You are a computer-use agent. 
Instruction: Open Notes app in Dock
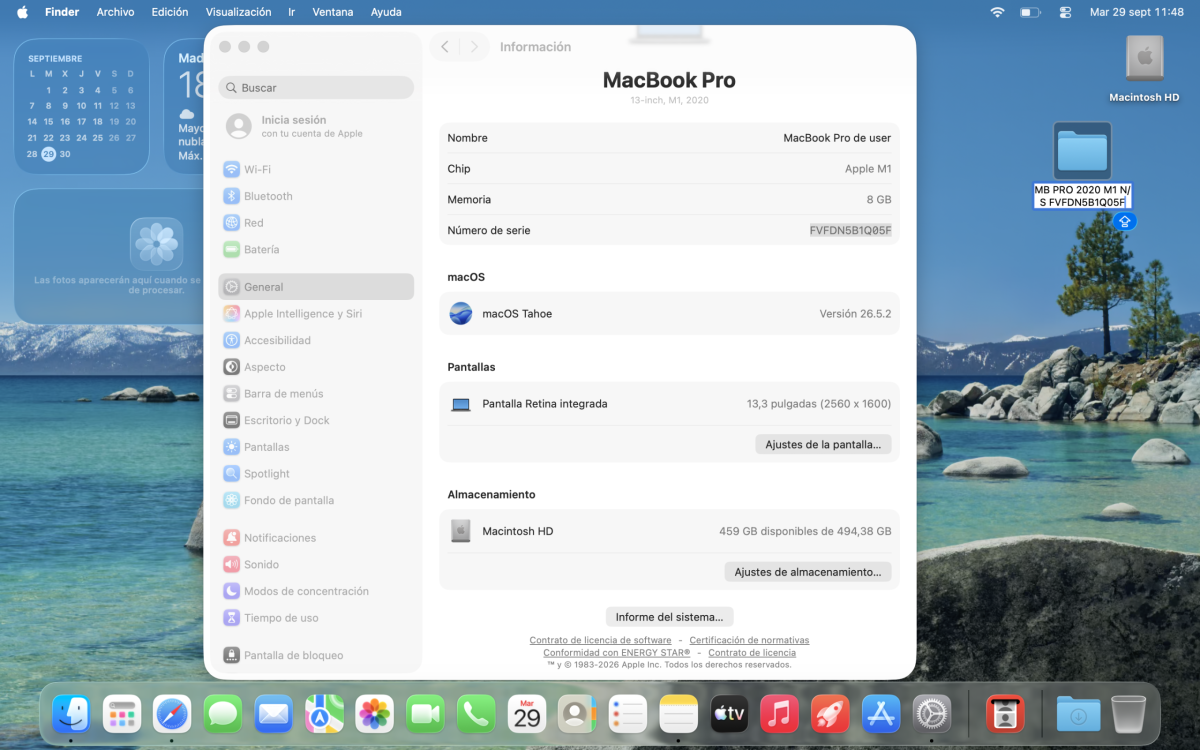pyautogui.click(x=678, y=714)
